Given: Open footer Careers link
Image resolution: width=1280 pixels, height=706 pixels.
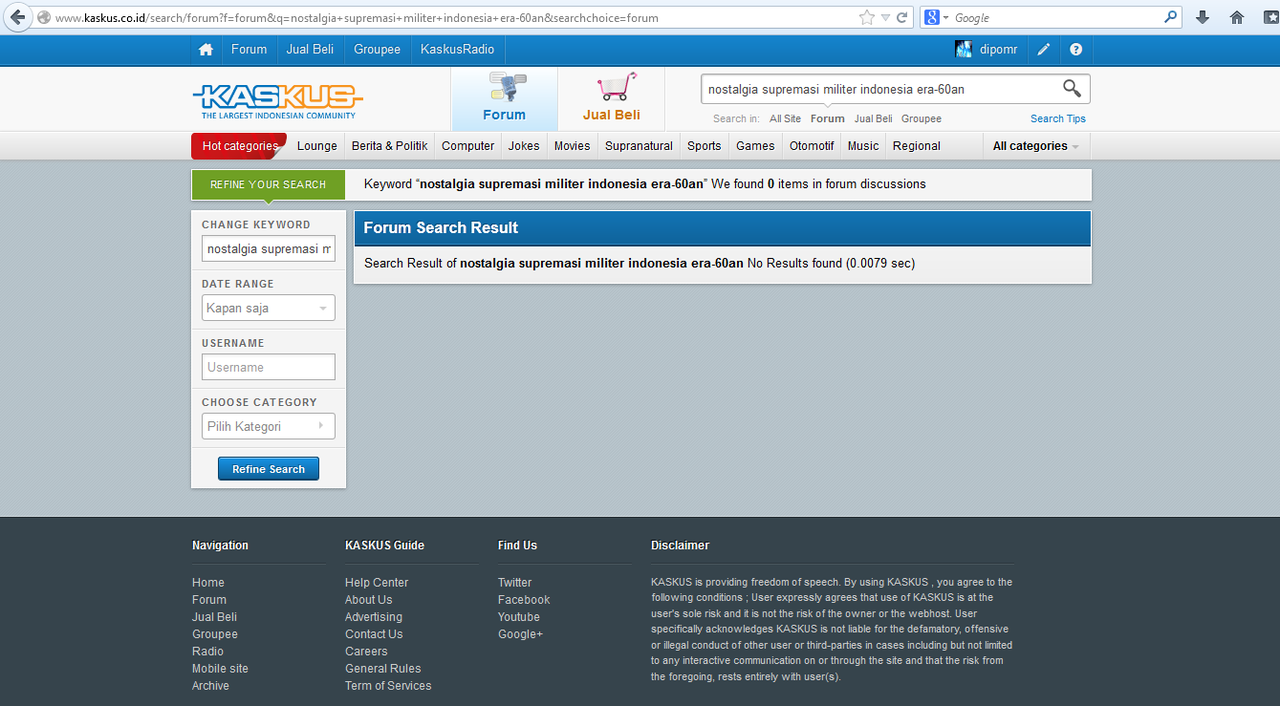Looking at the screenshot, I should 366,651.
